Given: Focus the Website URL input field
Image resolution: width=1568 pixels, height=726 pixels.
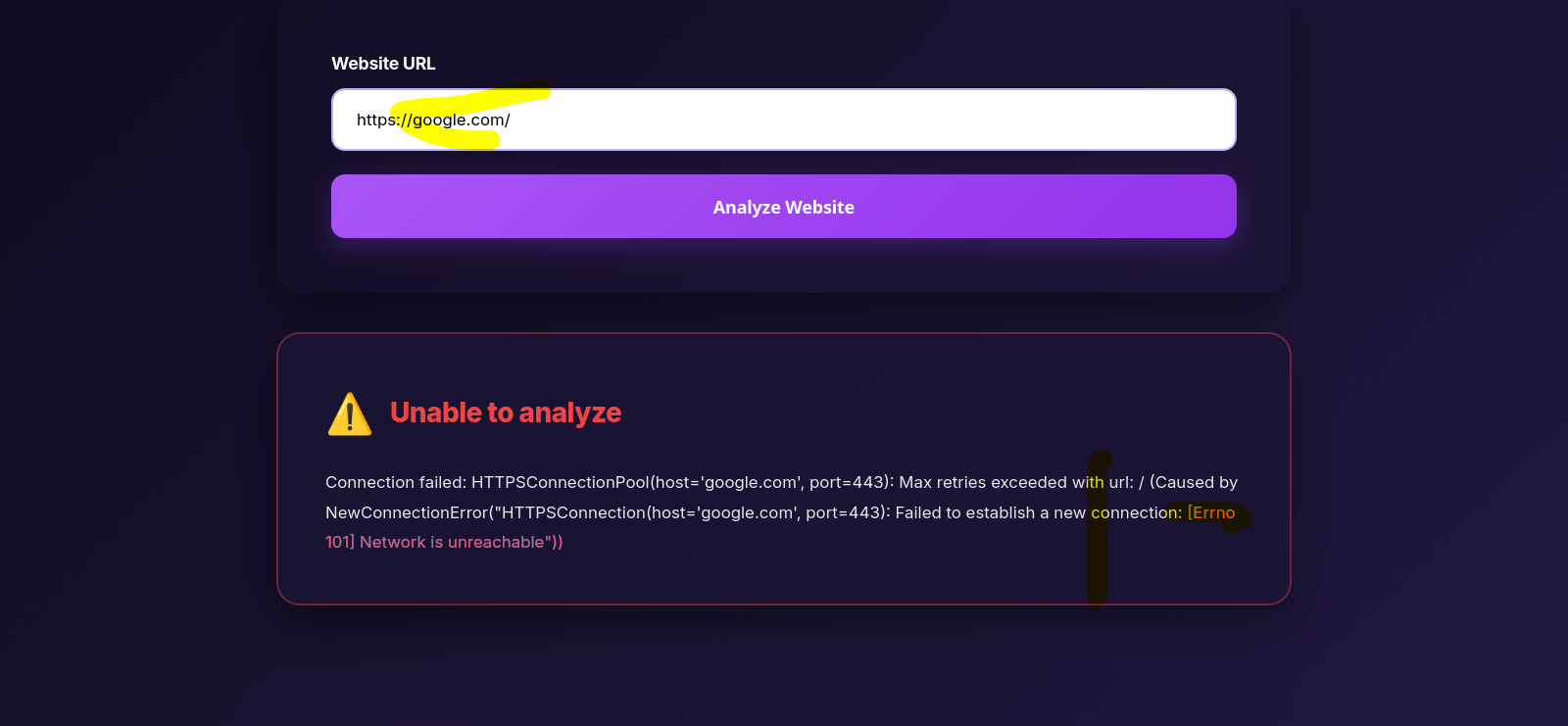Looking at the screenshot, I should (784, 120).
